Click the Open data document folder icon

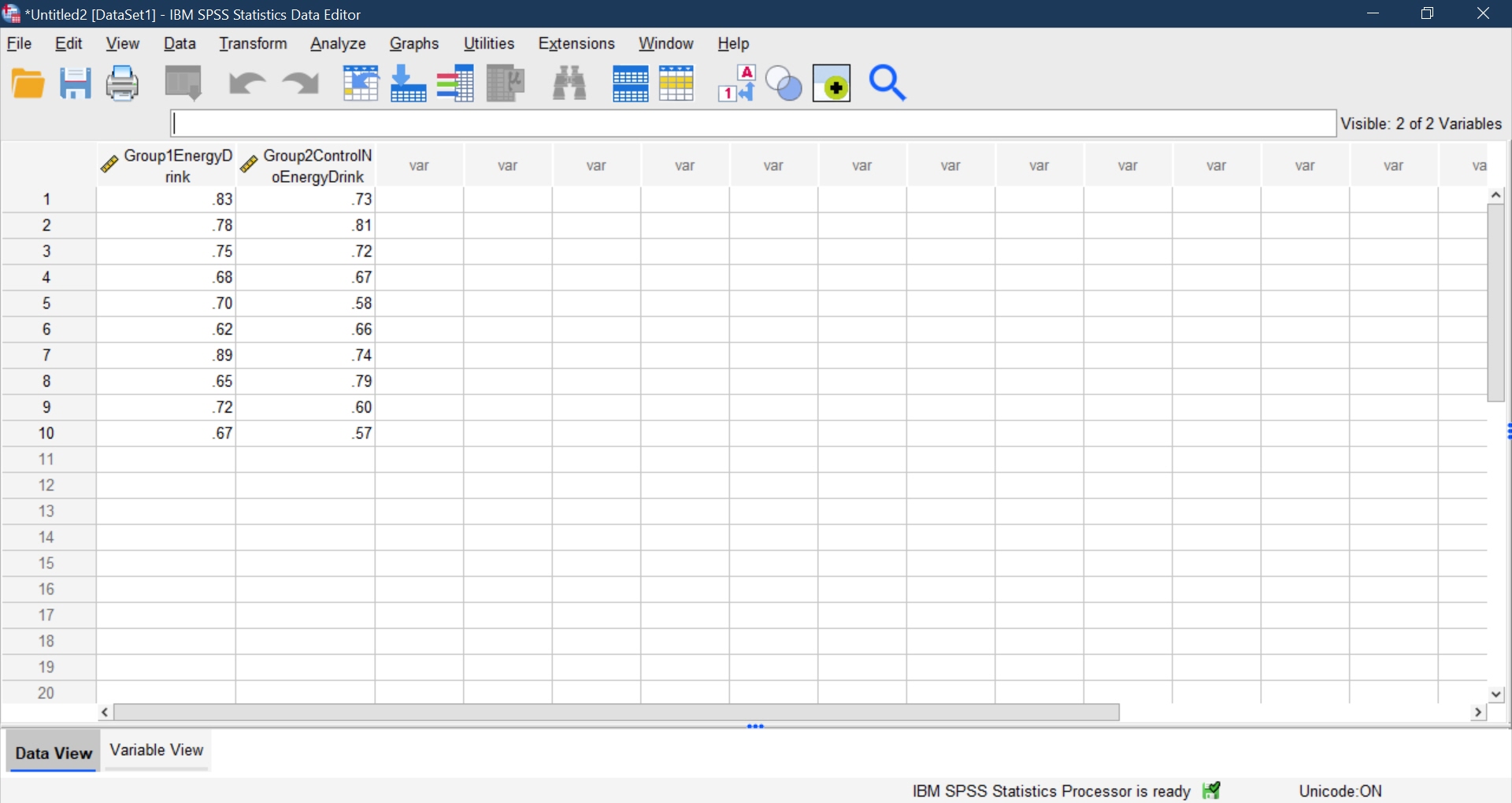click(x=28, y=83)
